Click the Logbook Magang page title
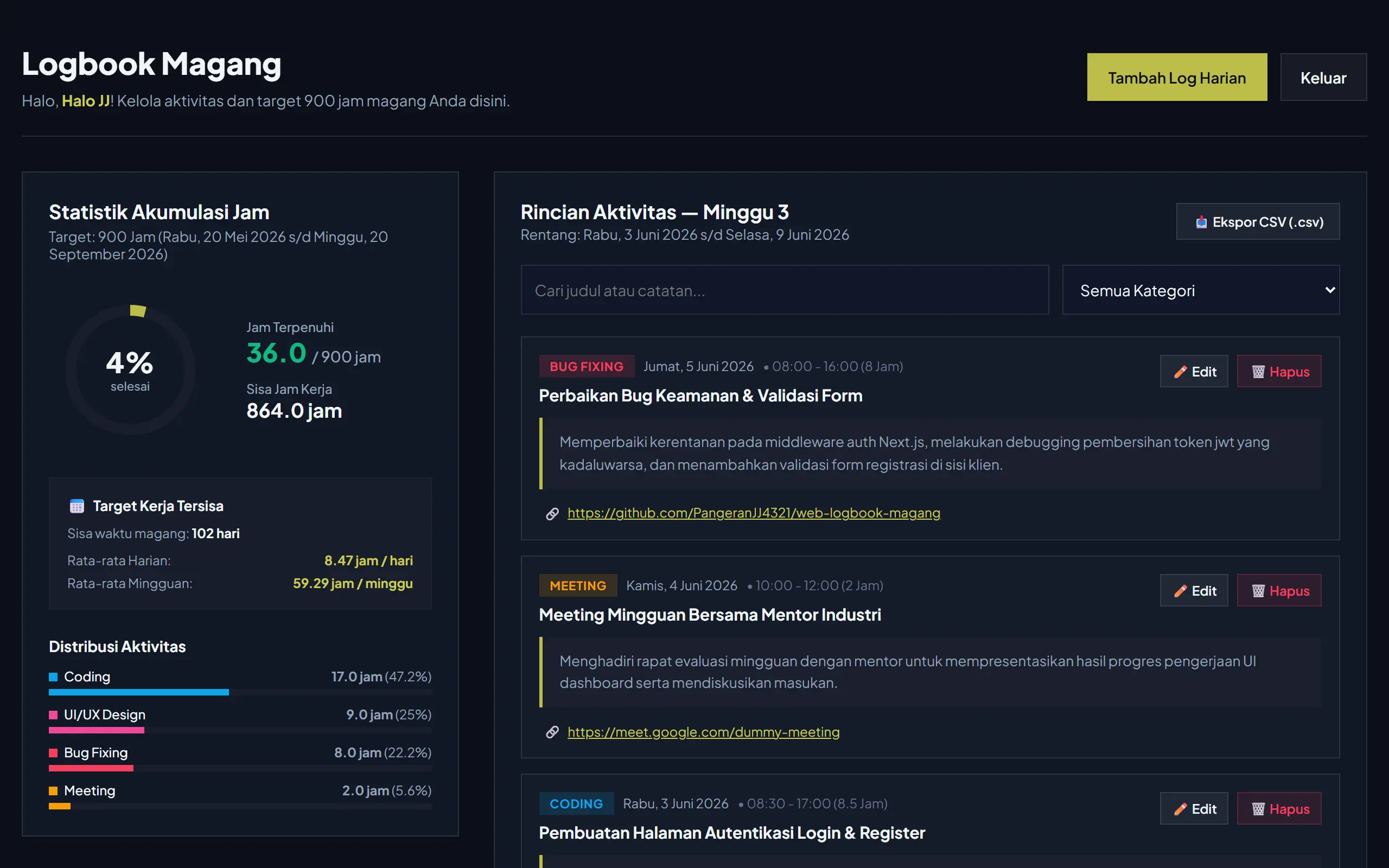This screenshot has width=1389, height=868. point(151,63)
